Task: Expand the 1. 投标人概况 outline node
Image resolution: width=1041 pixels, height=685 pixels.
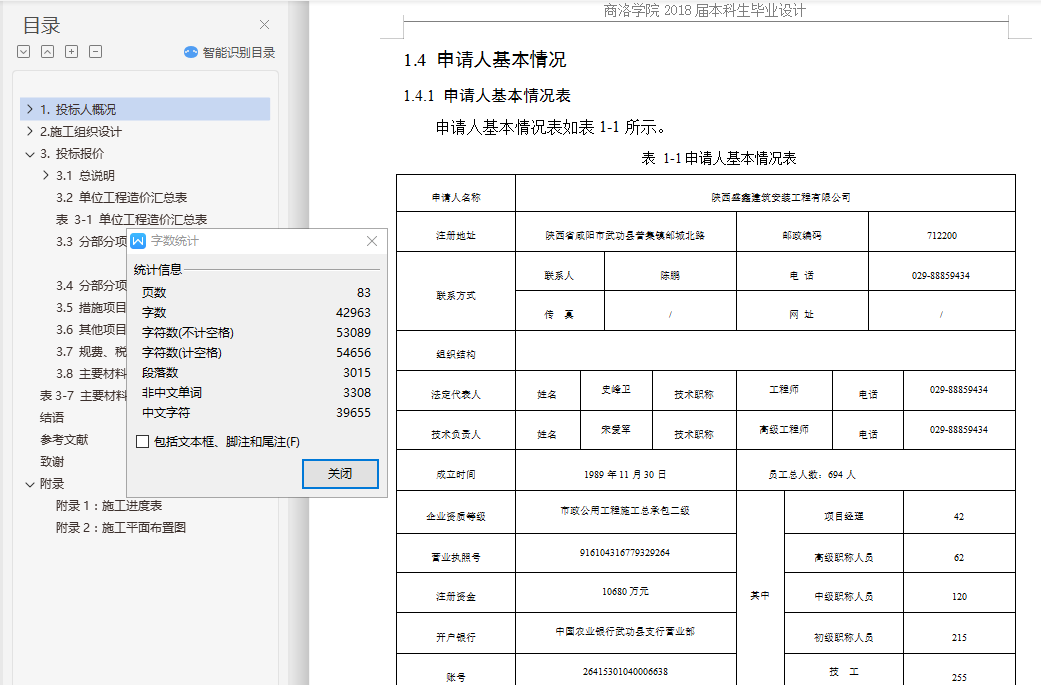Action: point(29,109)
